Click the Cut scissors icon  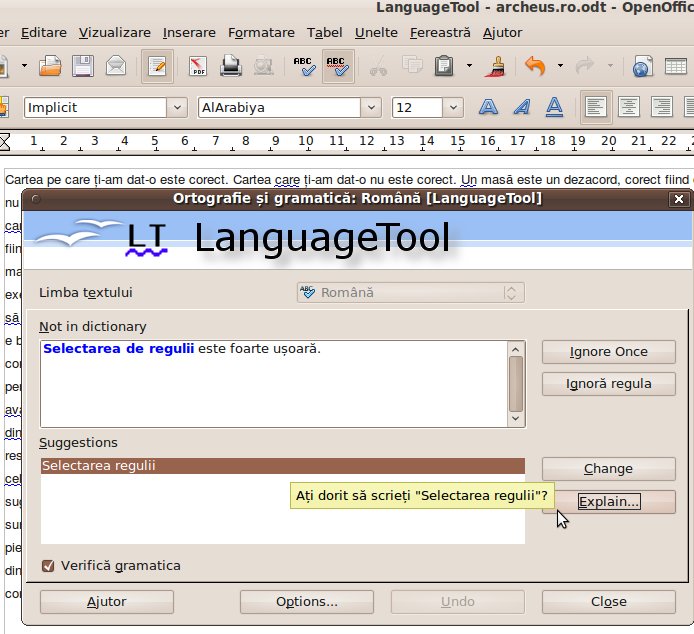[x=378, y=66]
